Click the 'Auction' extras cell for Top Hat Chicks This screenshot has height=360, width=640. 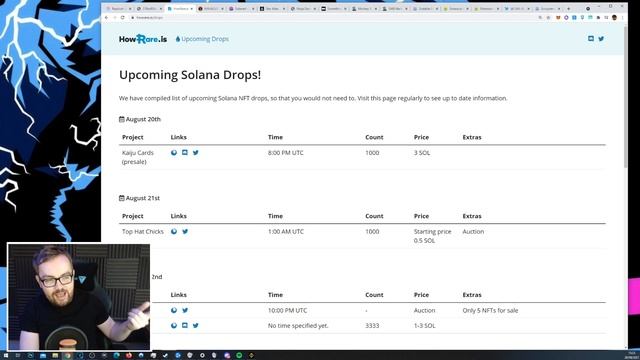(x=473, y=231)
